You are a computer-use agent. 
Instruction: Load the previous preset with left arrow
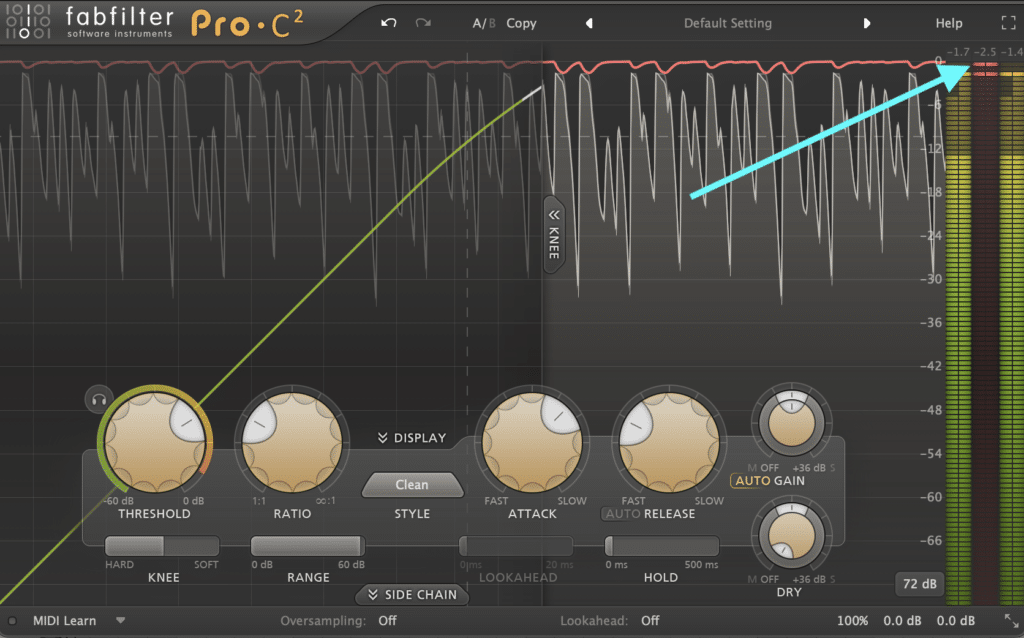589,23
